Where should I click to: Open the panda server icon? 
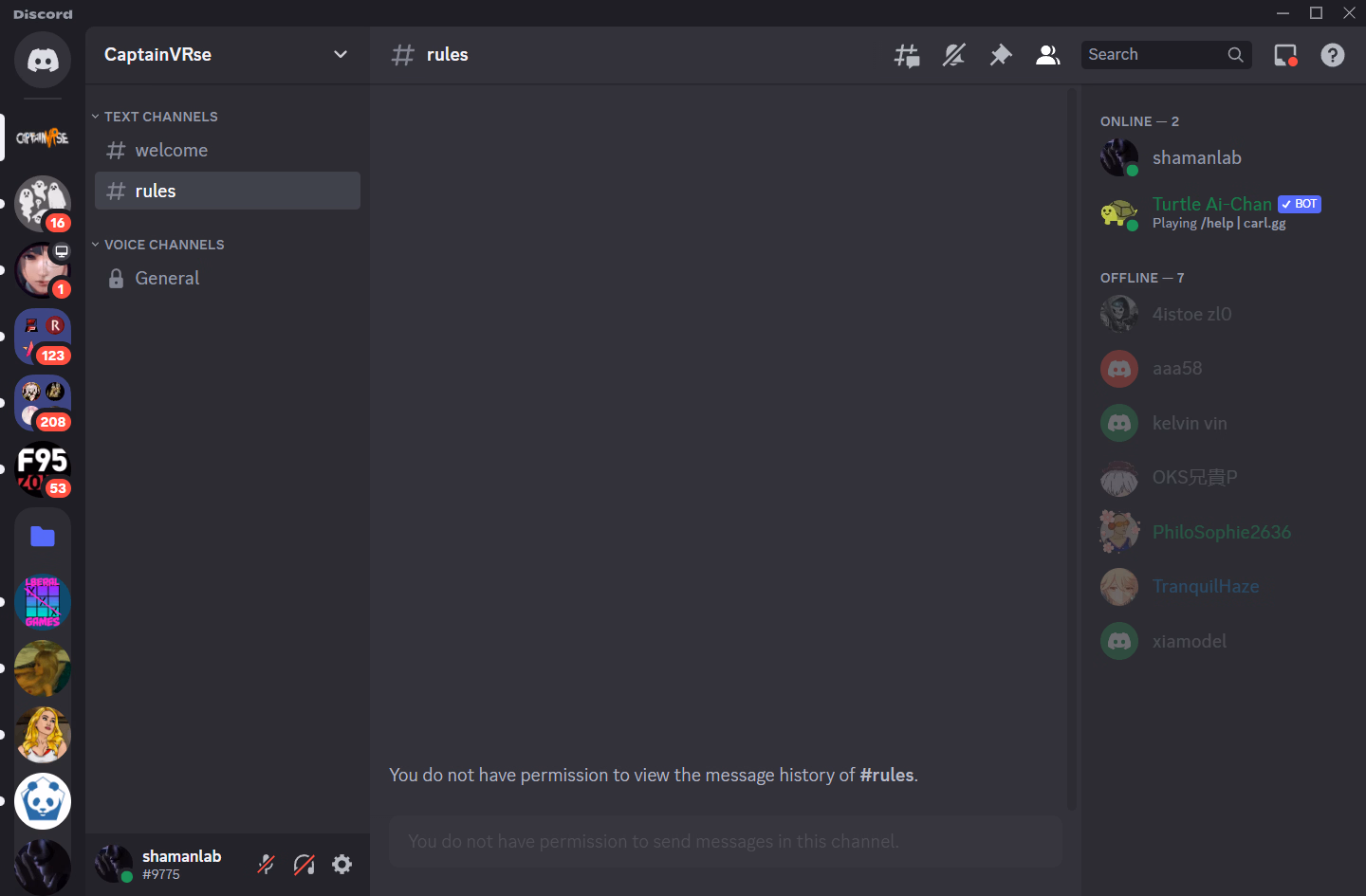43,801
